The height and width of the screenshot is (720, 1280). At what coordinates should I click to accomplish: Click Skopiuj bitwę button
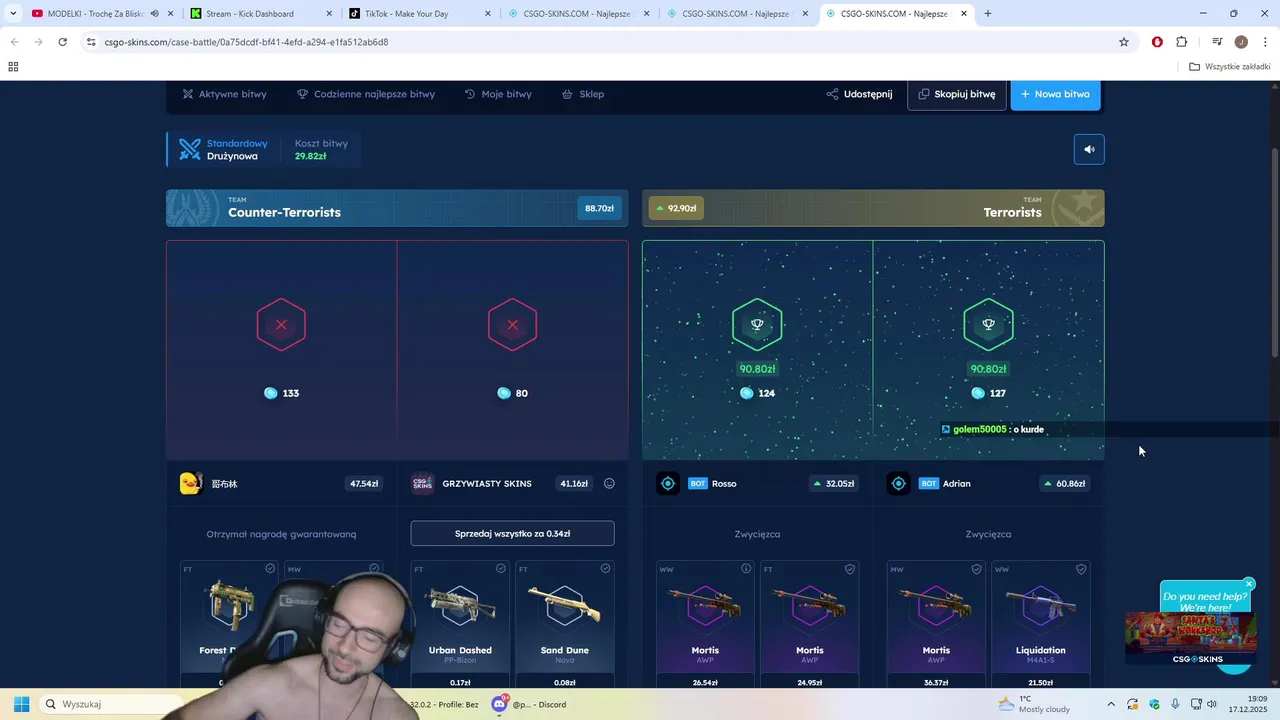tap(957, 94)
